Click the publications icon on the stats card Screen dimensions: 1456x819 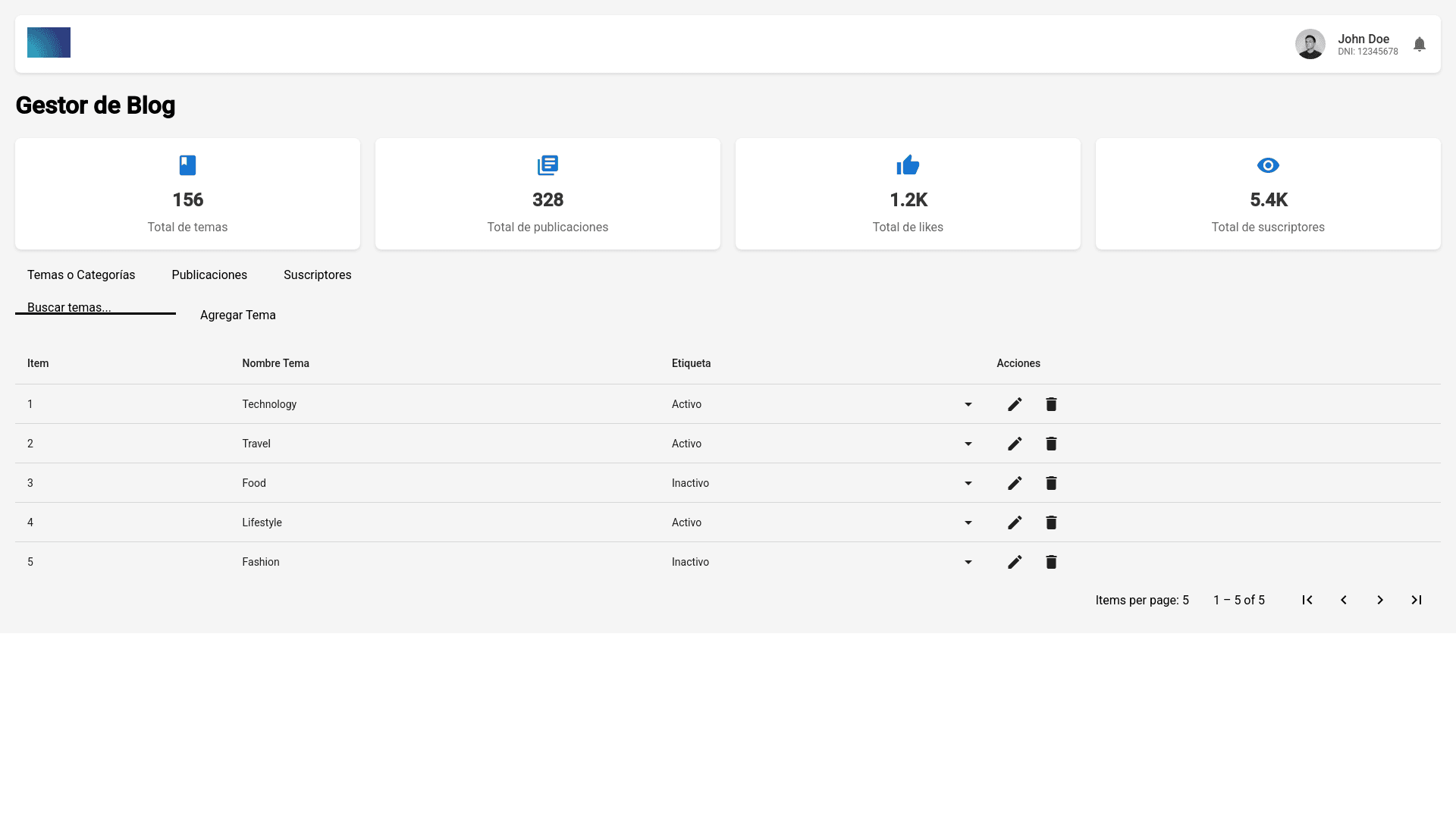(x=548, y=165)
